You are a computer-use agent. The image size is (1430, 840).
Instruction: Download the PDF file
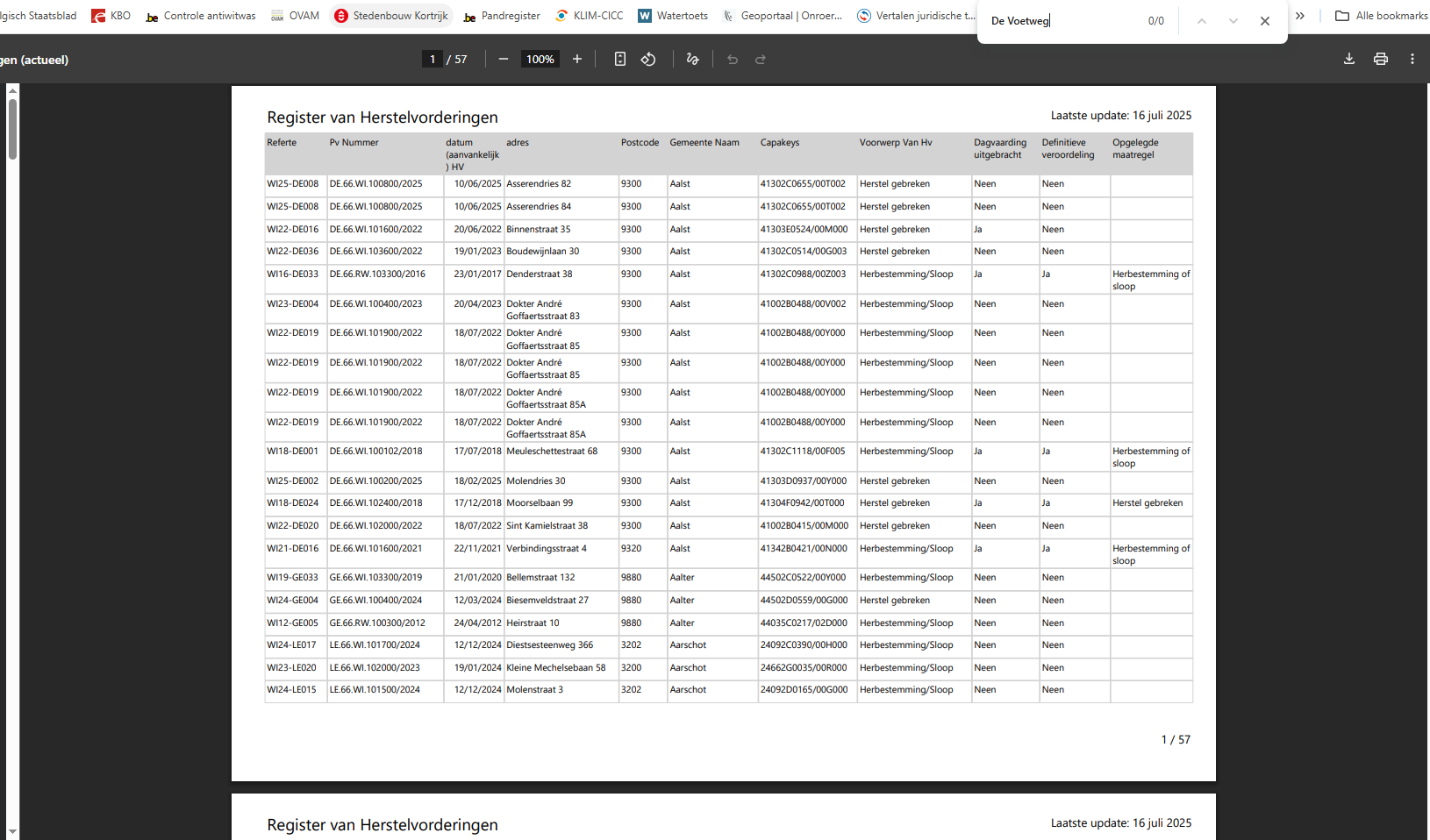click(1349, 60)
